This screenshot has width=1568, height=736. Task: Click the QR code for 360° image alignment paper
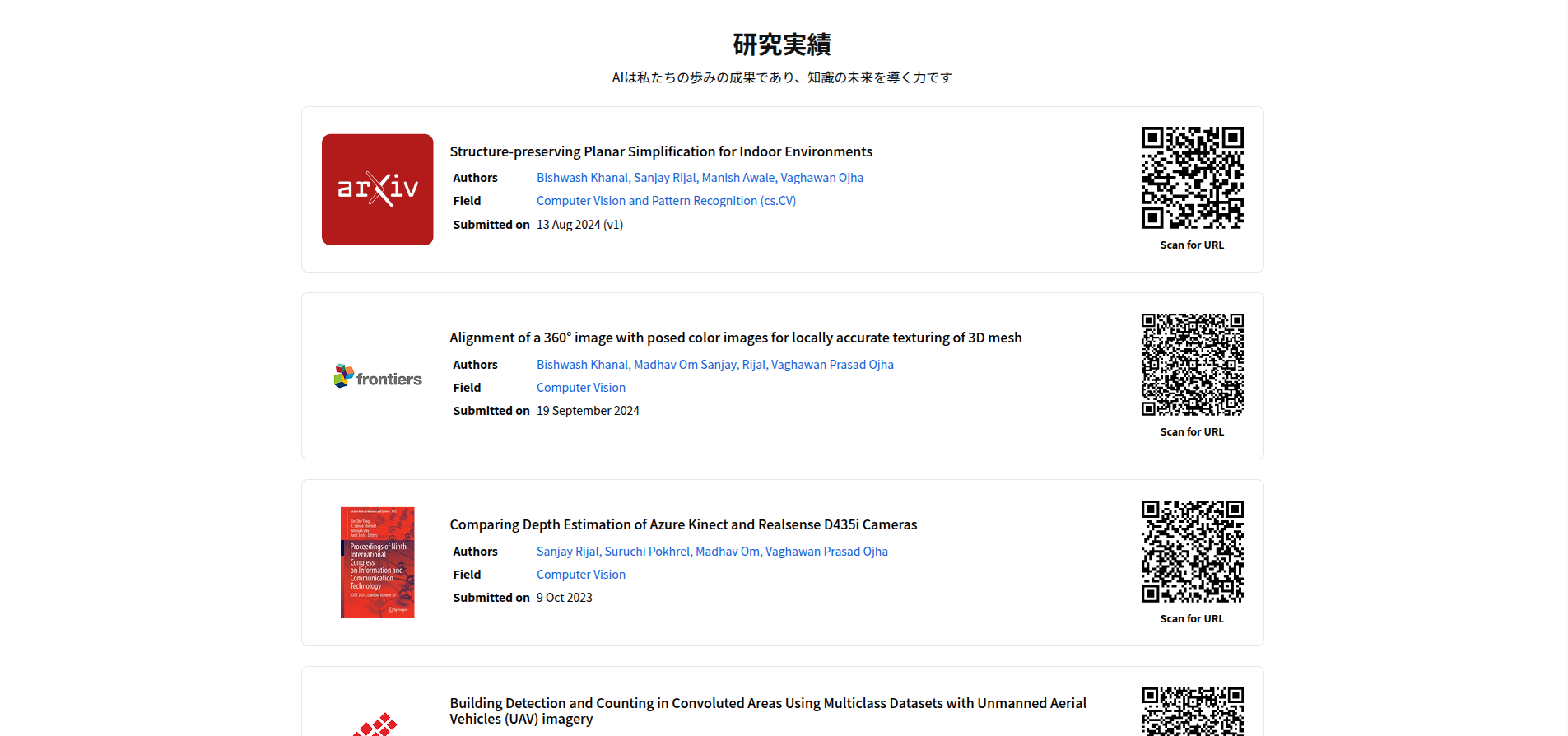[x=1191, y=365]
